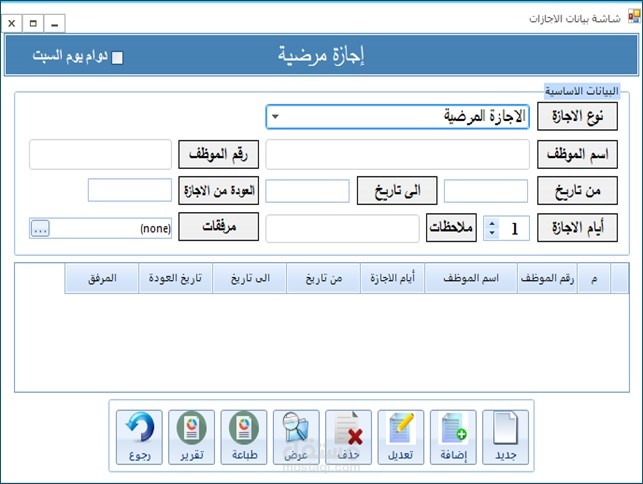Click the من تاريخ label button
This screenshot has height=484, width=643.
point(577,190)
